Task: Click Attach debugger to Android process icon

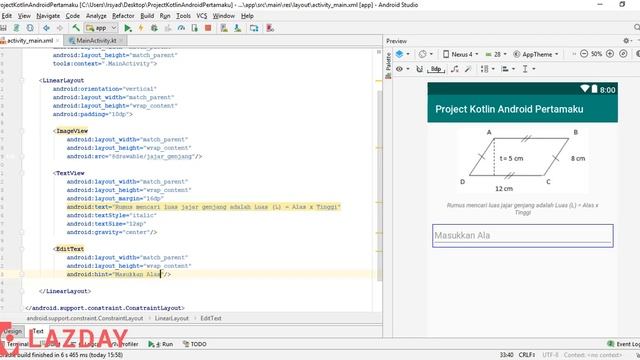Action: click(195, 28)
